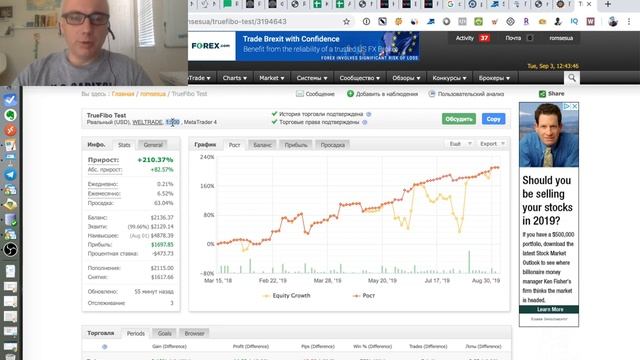Click the Сообщение envelope icon
The width and height of the screenshot is (640, 360).
300,94
